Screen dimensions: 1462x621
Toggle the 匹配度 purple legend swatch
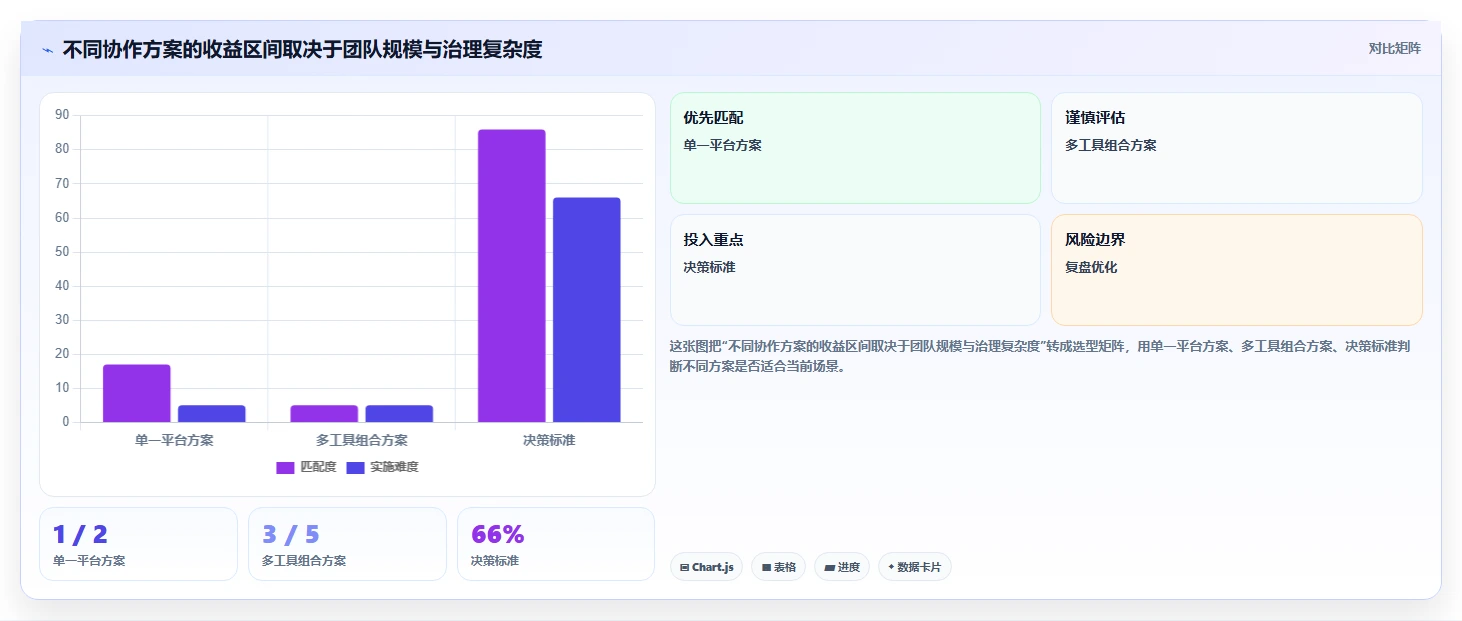[x=285, y=467]
